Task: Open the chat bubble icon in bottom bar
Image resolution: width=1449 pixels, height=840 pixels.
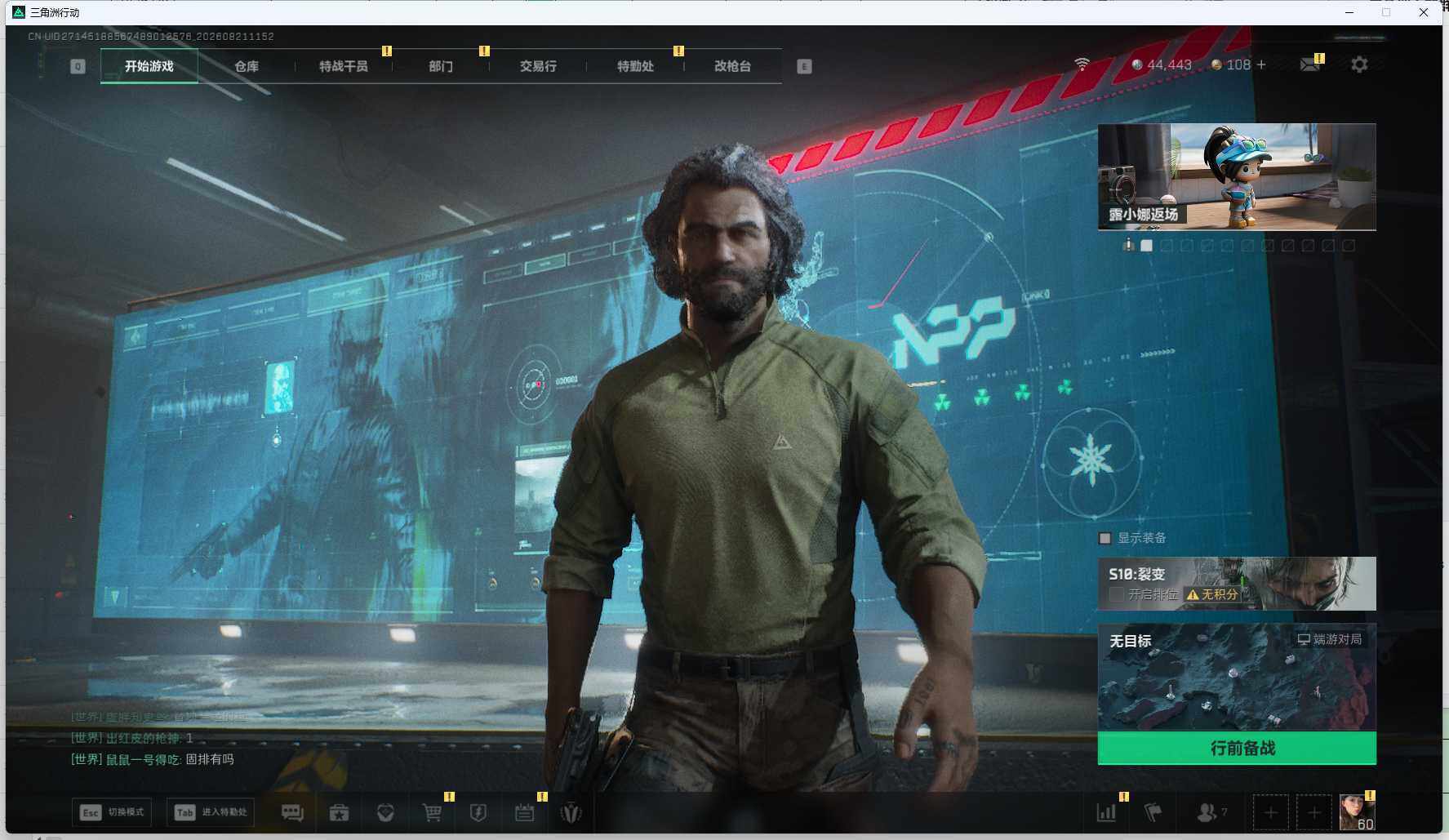Action: pyautogui.click(x=292, y=812)
